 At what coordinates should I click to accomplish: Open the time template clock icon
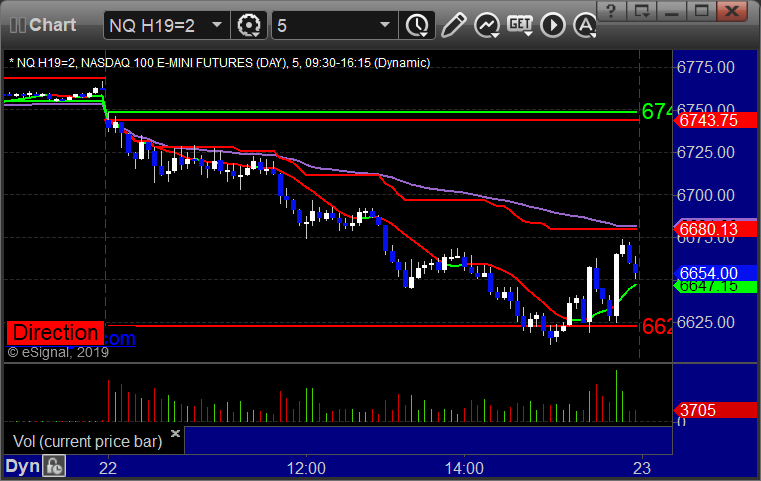[417, 25]
